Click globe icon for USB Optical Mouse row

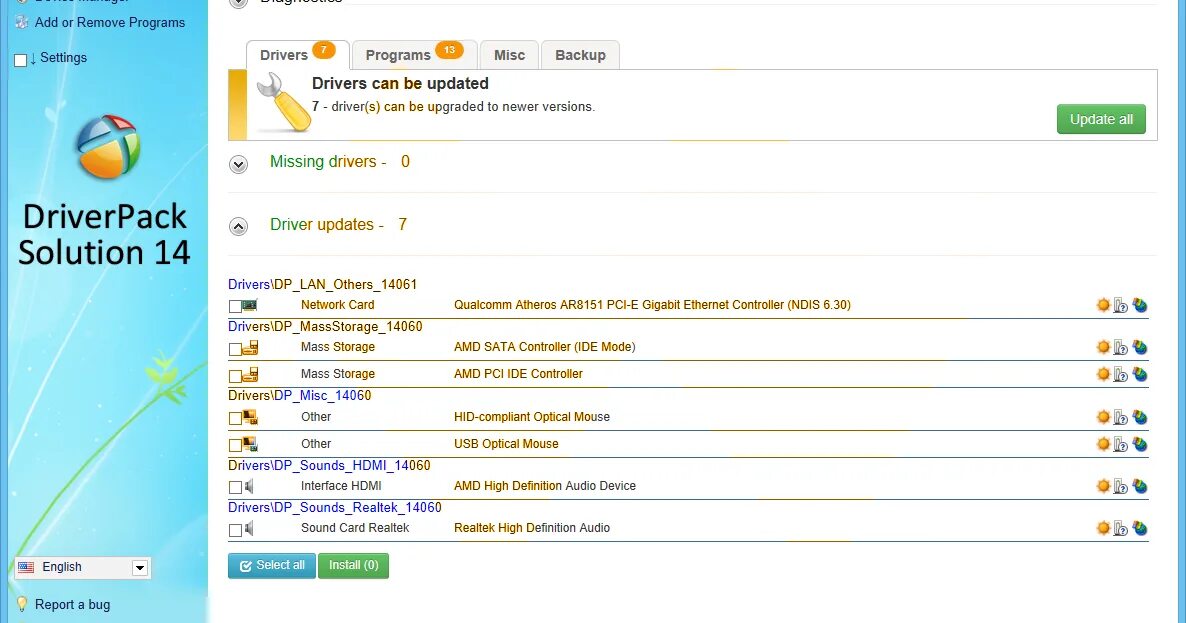click(1140, 445)
